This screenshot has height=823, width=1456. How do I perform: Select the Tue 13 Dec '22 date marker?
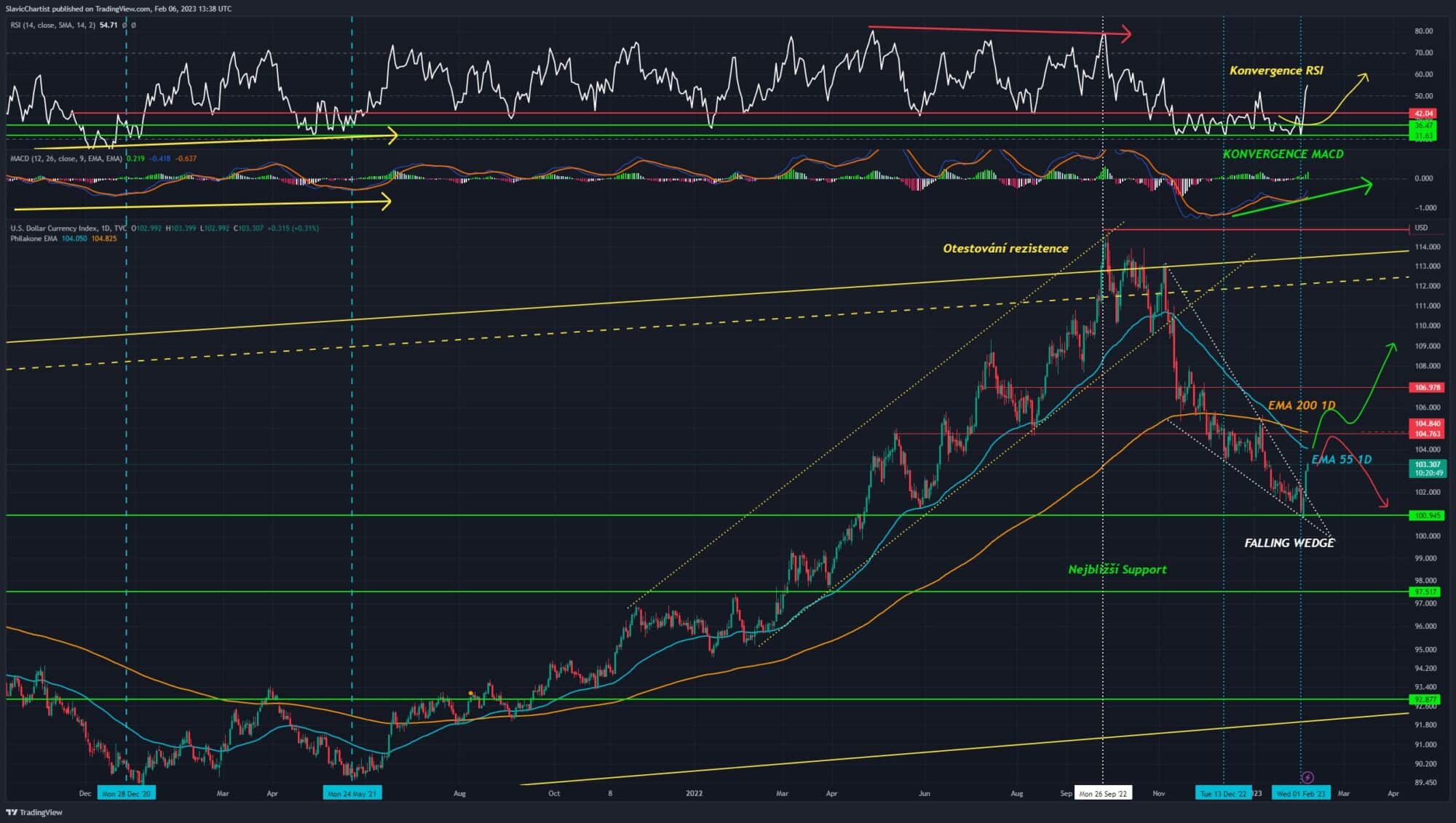[x=1223, y=793]
